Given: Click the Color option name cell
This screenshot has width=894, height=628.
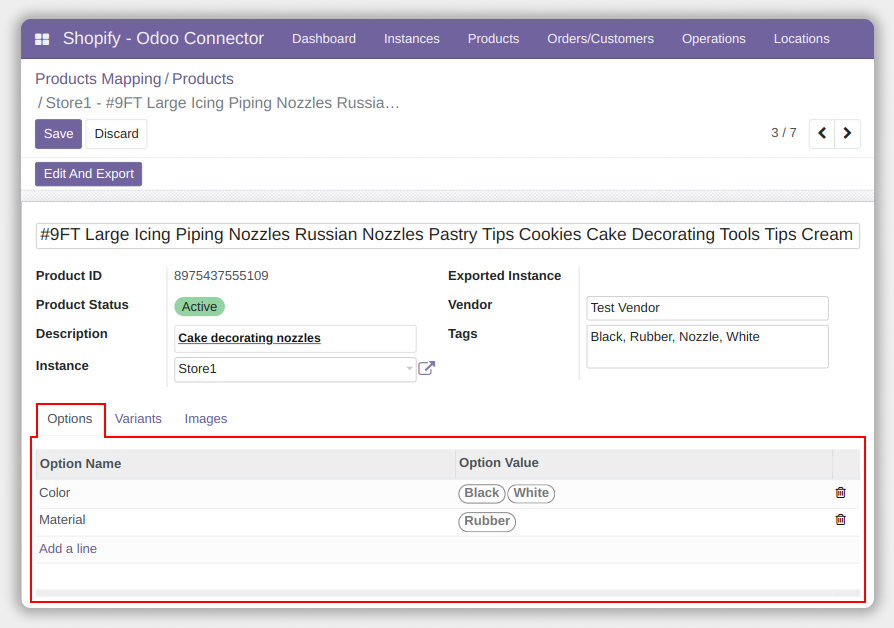Looking at the screenshot, I should 245,493.
